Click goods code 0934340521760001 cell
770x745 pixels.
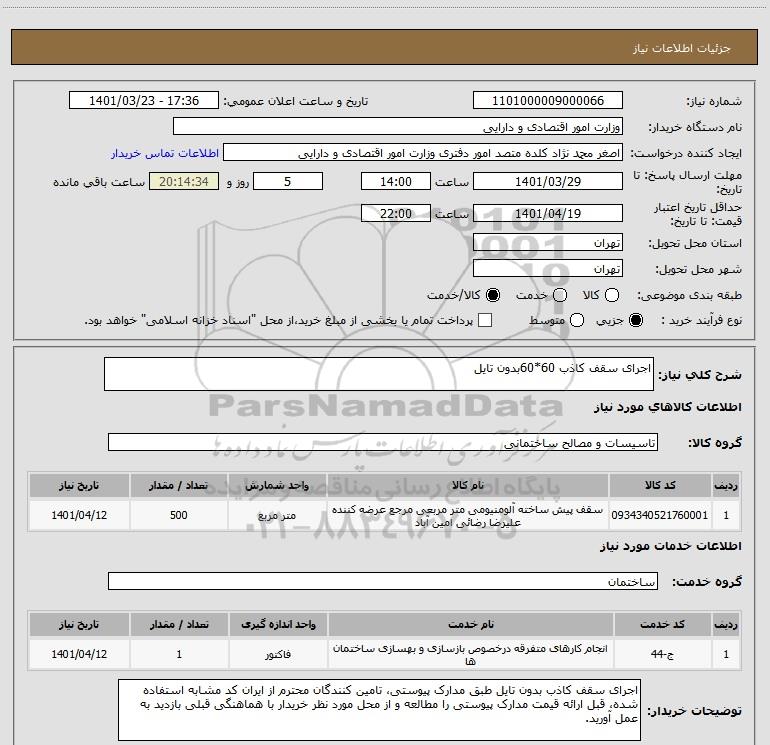click(660, 515)
